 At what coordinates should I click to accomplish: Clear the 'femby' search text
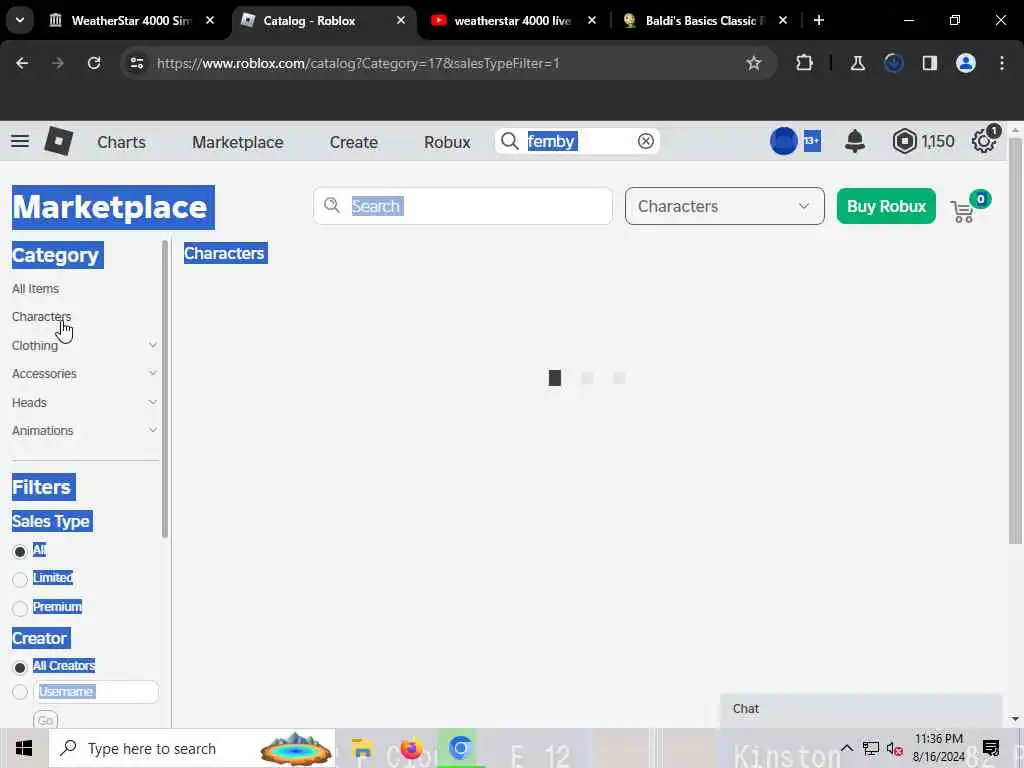pos(645,141)
